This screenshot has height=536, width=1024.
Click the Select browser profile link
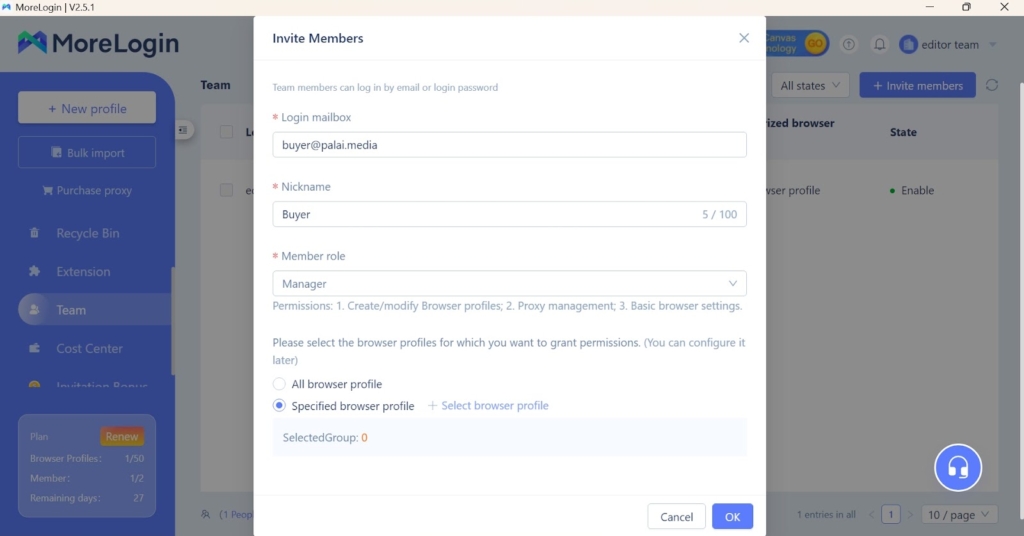488,406
